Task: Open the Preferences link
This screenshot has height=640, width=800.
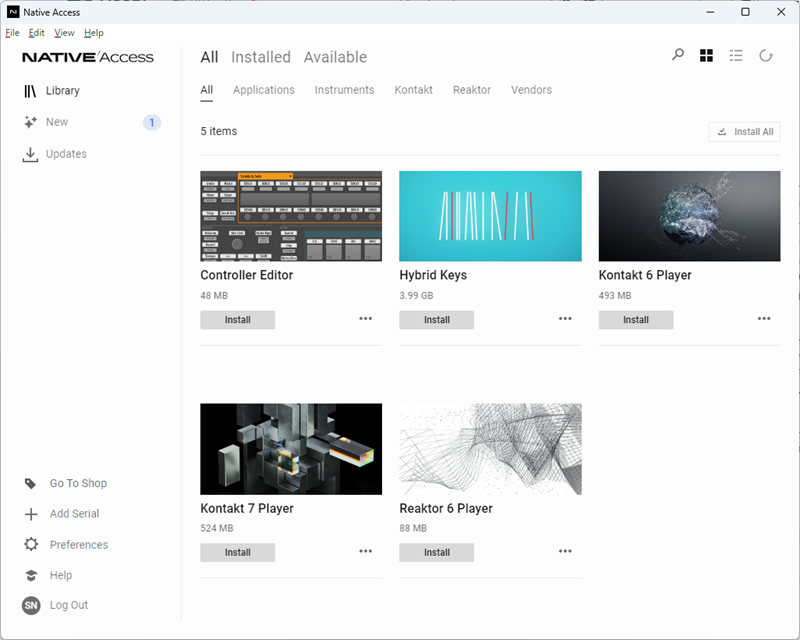Action: tap(79, 545)
